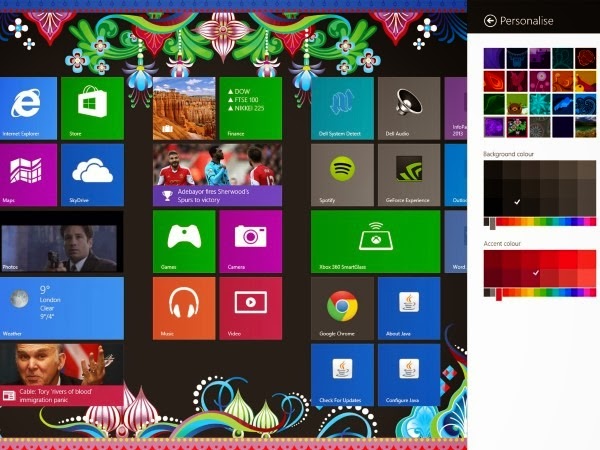Screen dimensions: 600x450
Task: Open the Weather tile for London
Action: (62, 308)
